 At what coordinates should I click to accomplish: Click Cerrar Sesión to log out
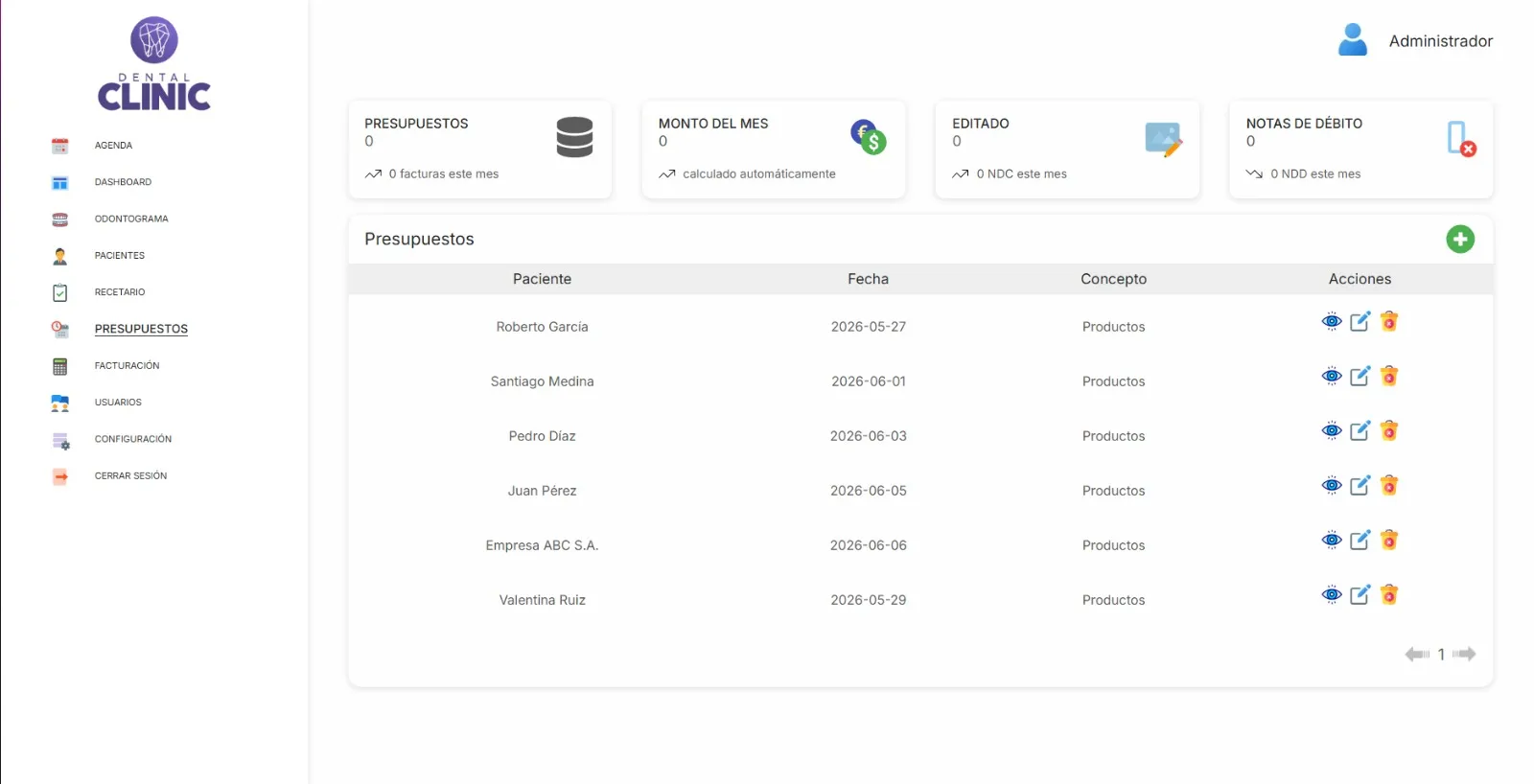point(130,476)
